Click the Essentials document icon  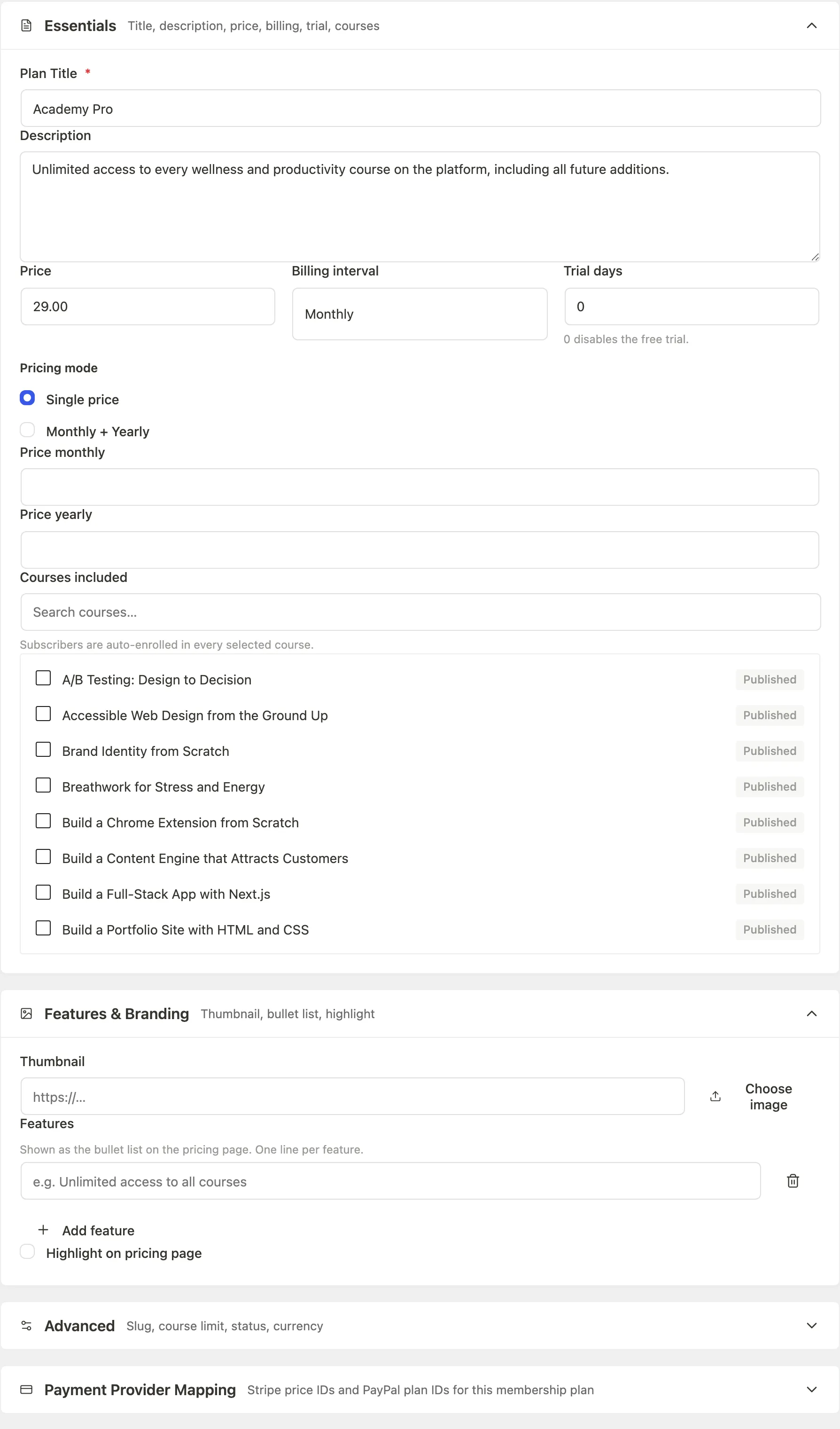pos(26,25)
